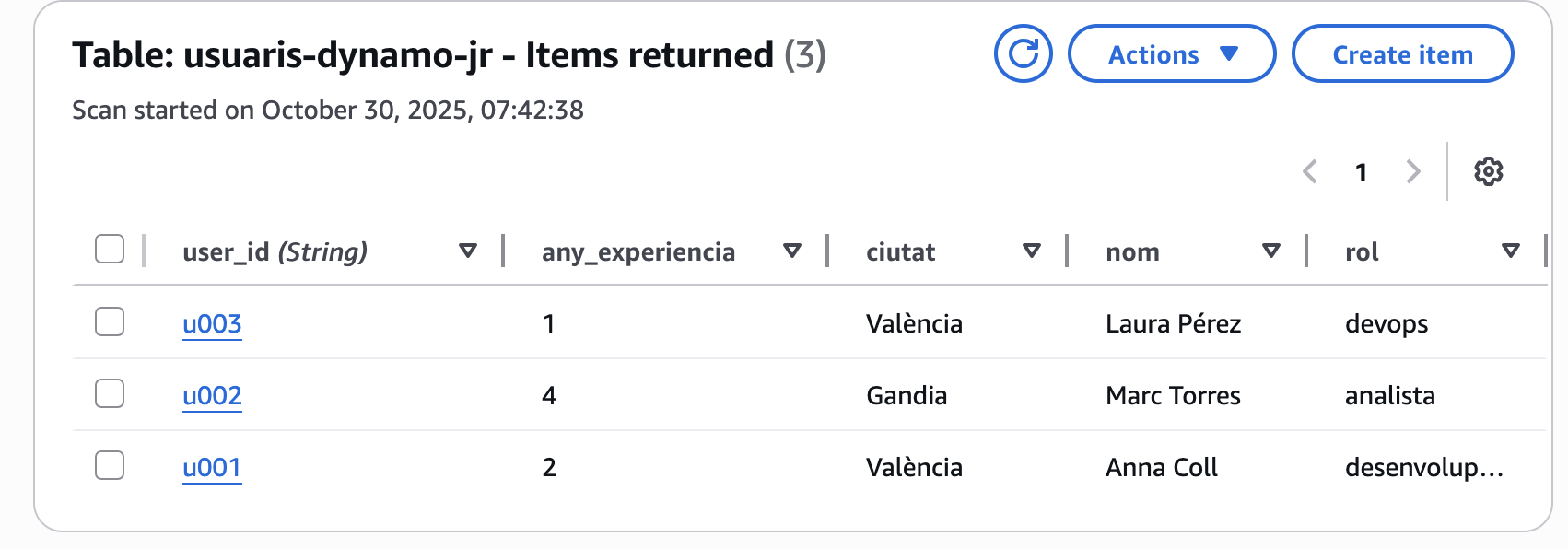Go to next page arrow
Image resolution: width=1568 pixels, height=549 pixels.
click(1413, 171)
